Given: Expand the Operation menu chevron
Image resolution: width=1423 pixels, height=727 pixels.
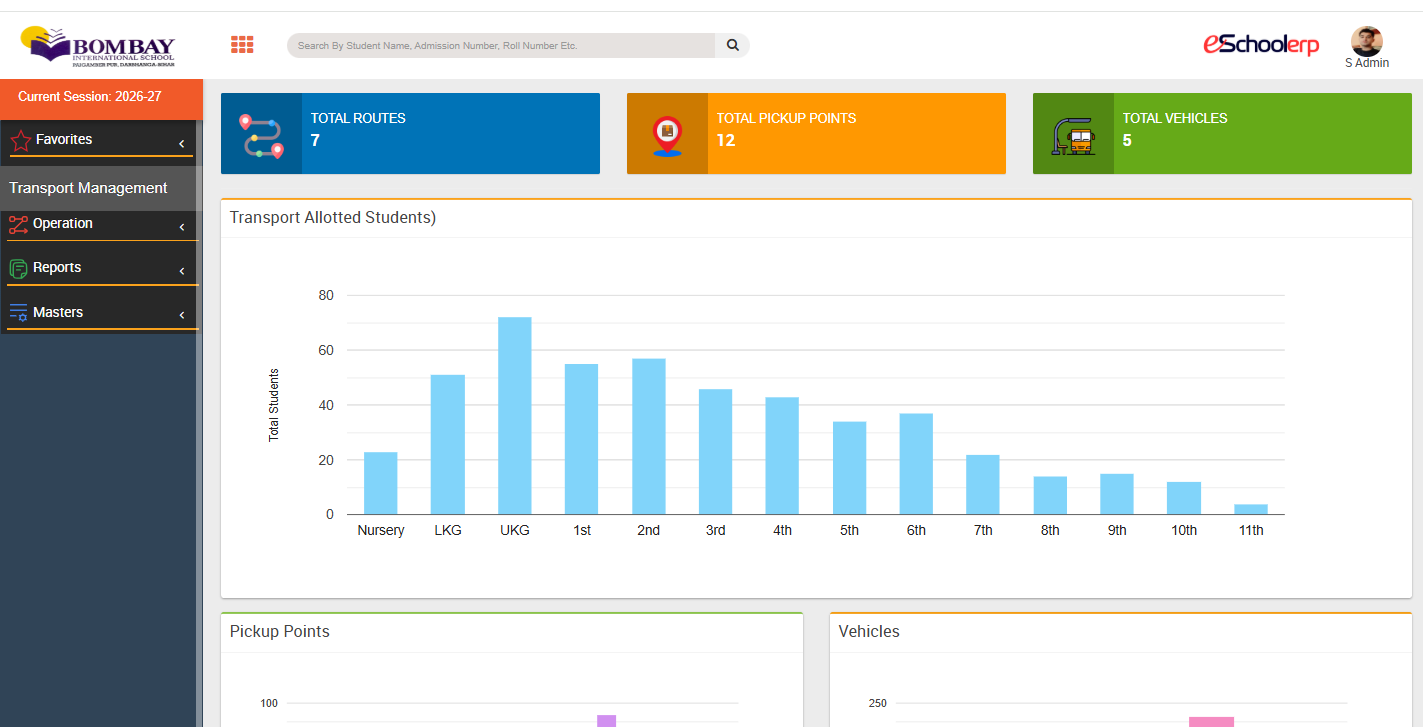Looking at the screenshot, I should point(182,228).
